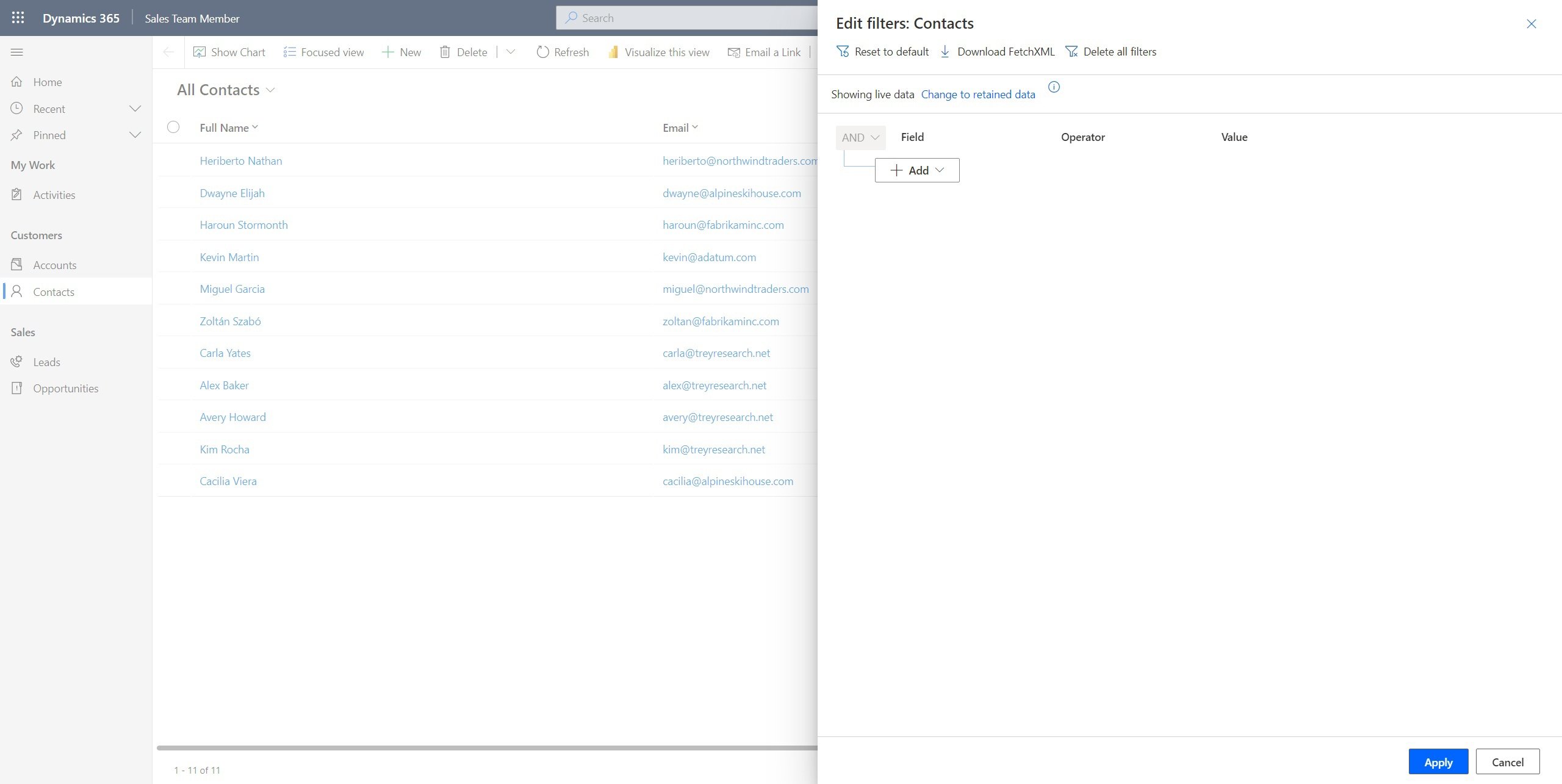This screenshot has height=784, width=1562.
Task: Click the Refresh command
Action: 563,52
